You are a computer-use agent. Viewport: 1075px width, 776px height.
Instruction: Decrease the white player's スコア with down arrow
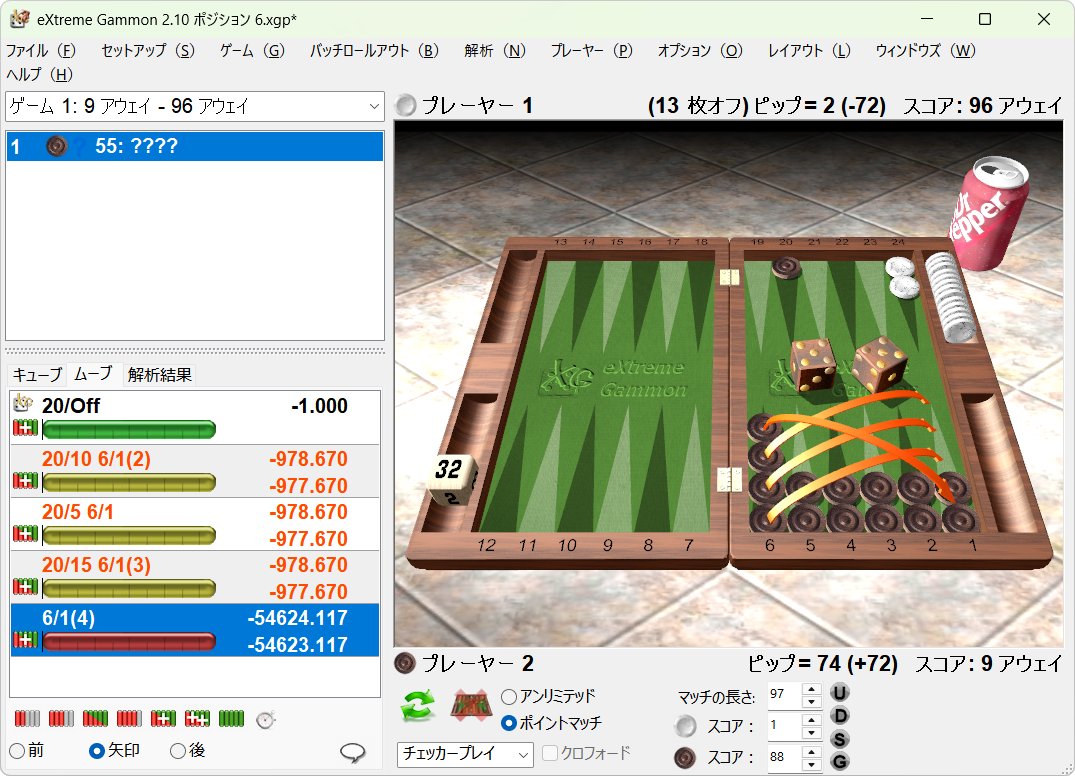tap(812, 733)
